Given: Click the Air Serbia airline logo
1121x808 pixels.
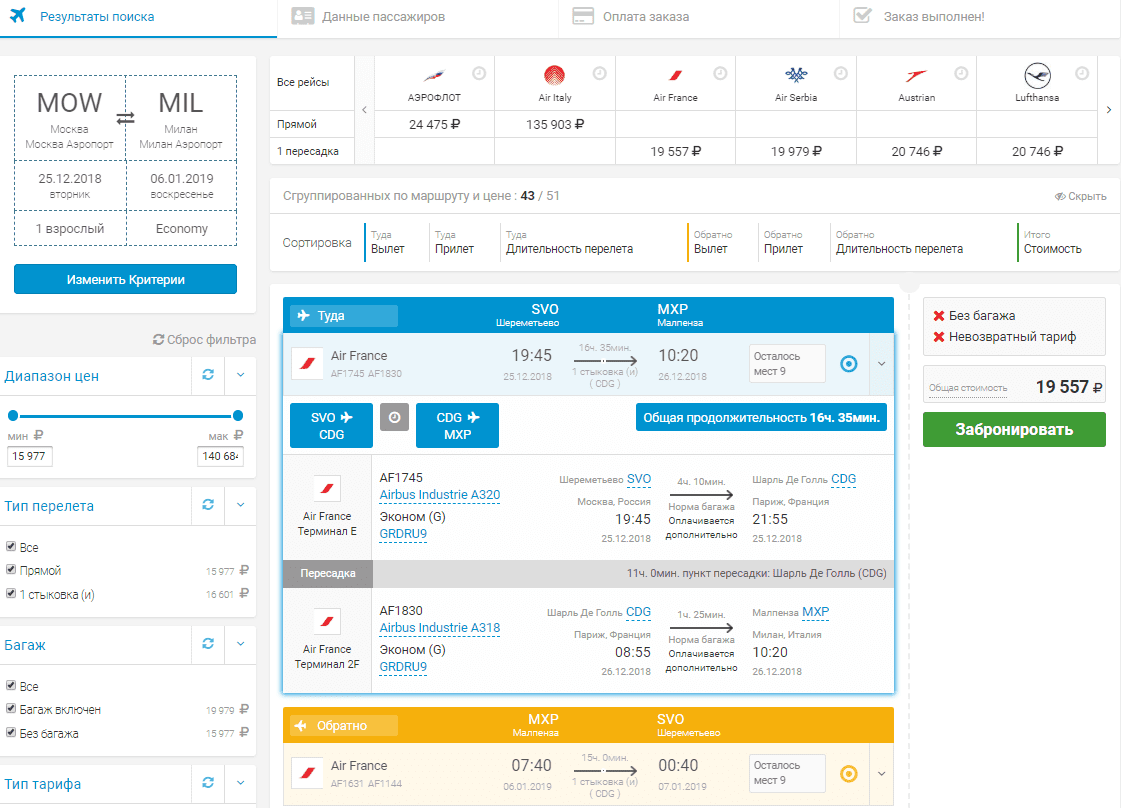Looking at the screenshot, I should [796, 74].
